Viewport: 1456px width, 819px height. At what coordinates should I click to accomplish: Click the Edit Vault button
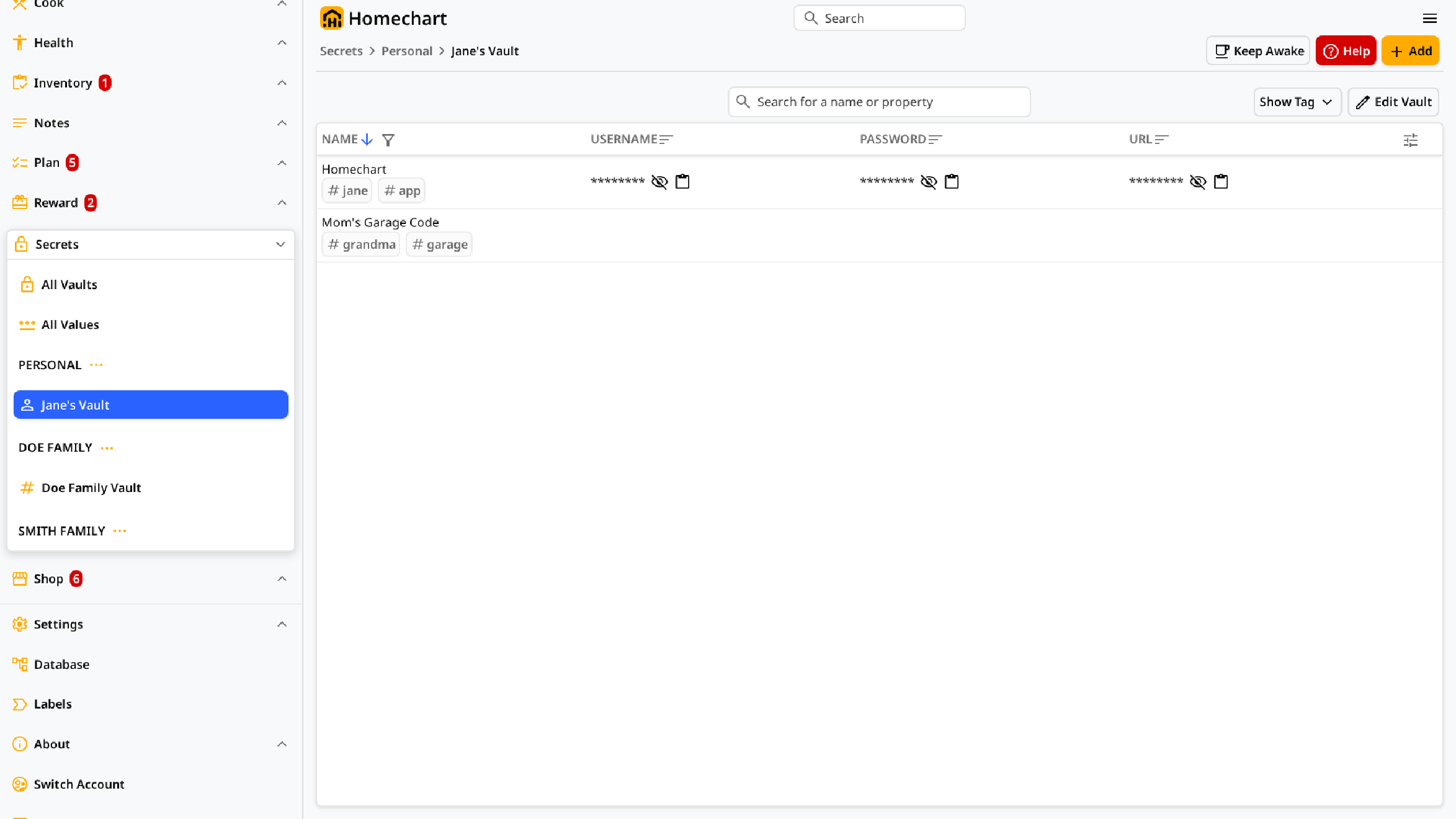[x=1393, y=102]
